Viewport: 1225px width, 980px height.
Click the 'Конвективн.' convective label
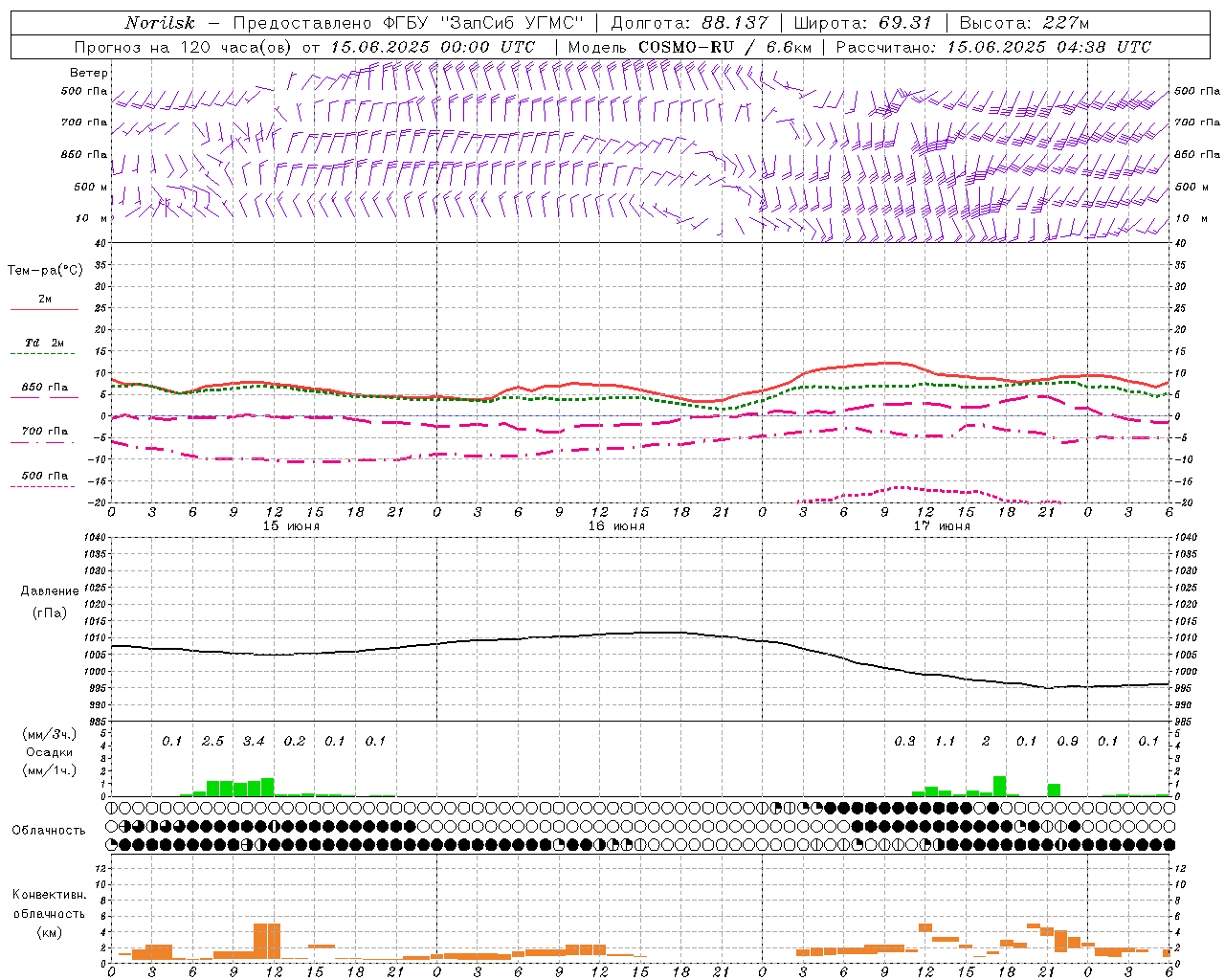(x=49, y=895)
